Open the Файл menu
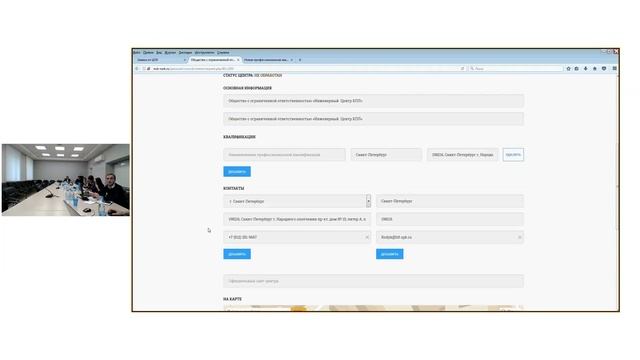Viewport: 640px width, 360px height. coord(137,53)
